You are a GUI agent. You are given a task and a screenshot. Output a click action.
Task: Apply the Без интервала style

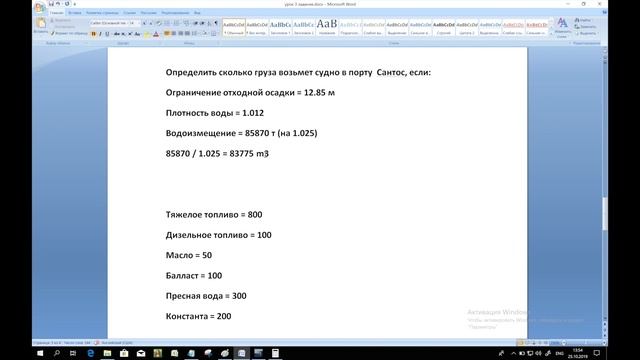pyautogui.click(x=257, y=27)
